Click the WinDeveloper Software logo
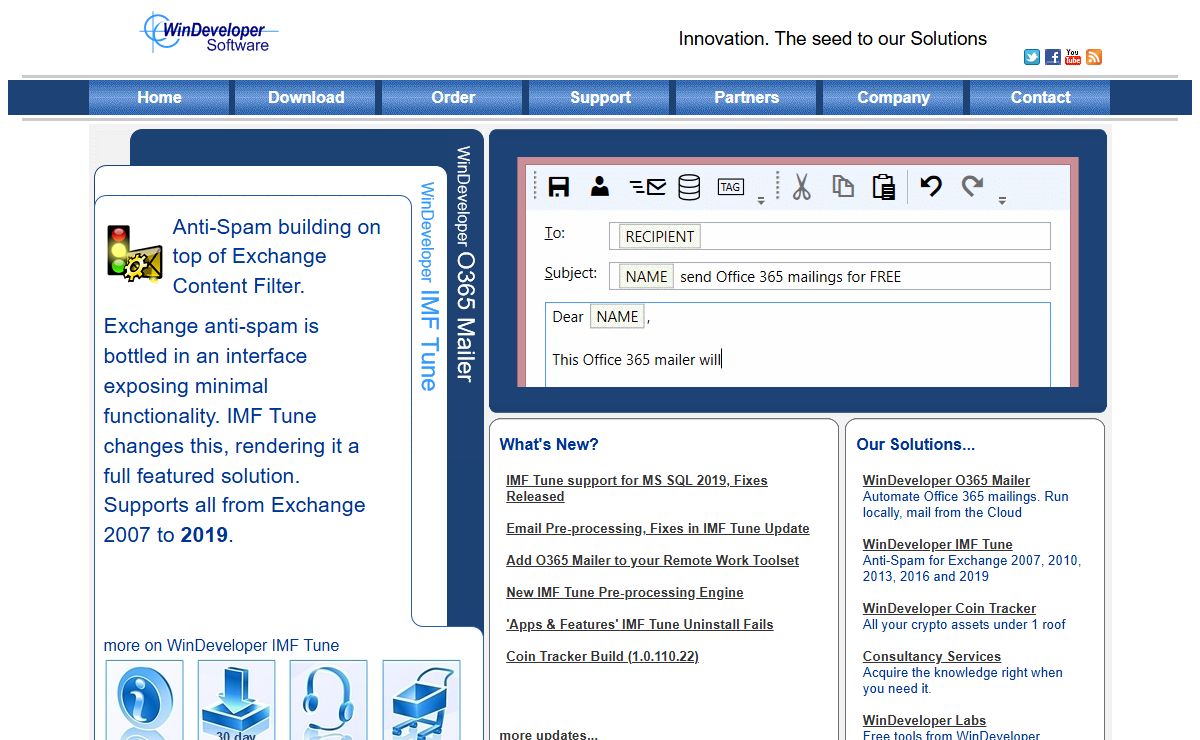Screen dimensions: 1200x740 [x=209, y=33]
